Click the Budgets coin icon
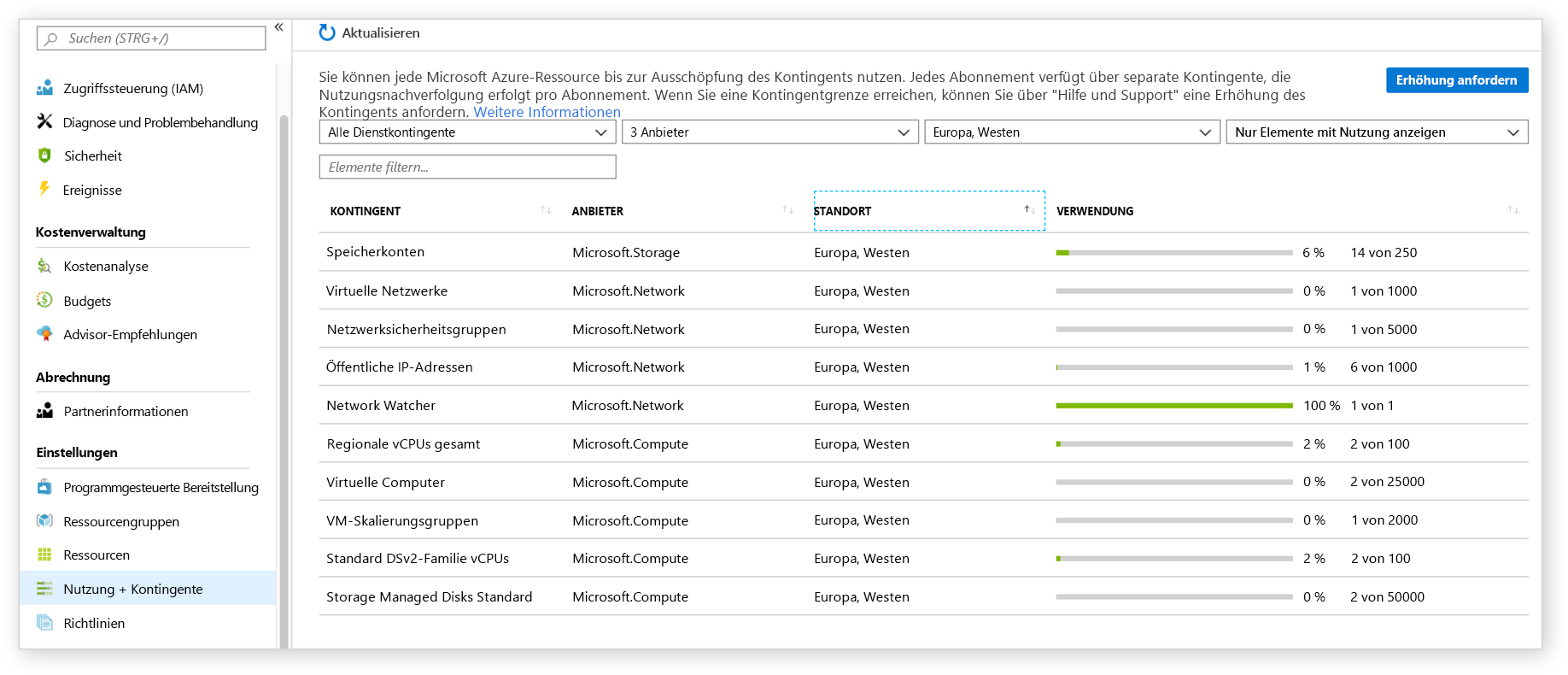Screen dimensions: 1568x675 pyautogui.click(x=44, y=300)
